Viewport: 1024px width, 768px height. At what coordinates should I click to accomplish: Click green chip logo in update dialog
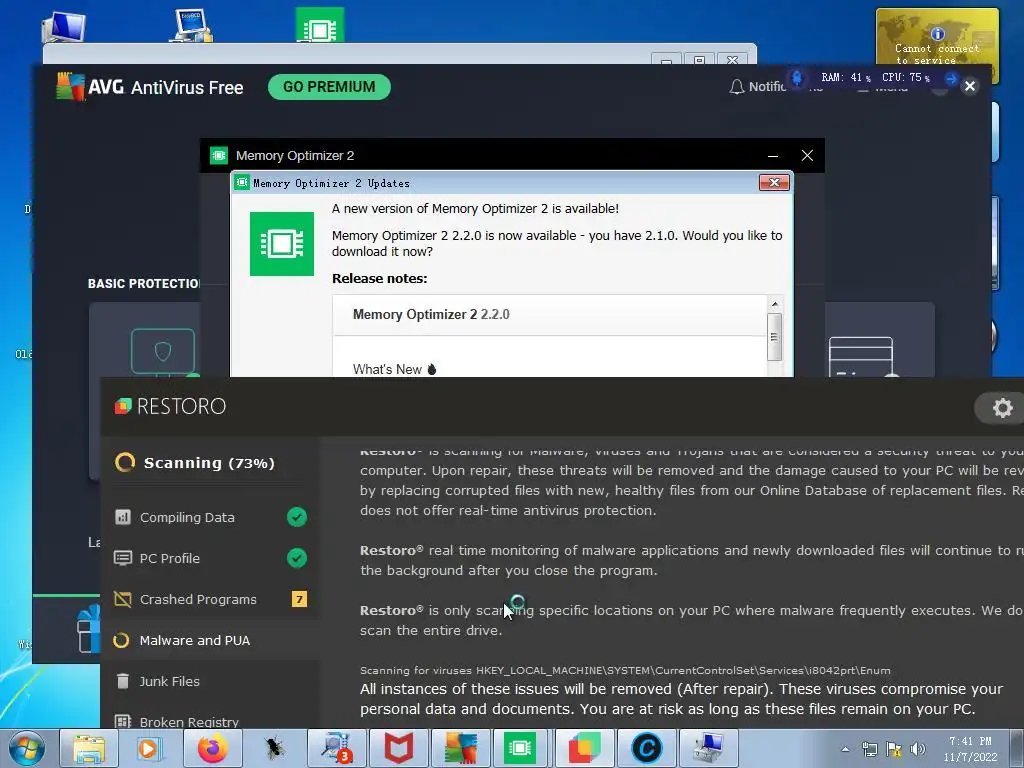281,244
